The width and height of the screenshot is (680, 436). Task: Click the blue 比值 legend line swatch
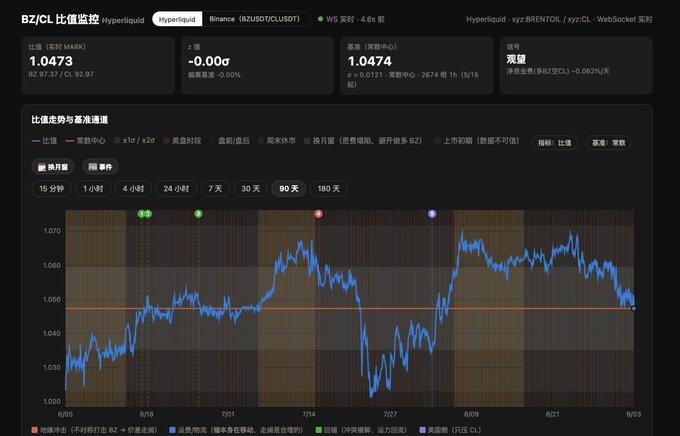(x=36, y=141)
